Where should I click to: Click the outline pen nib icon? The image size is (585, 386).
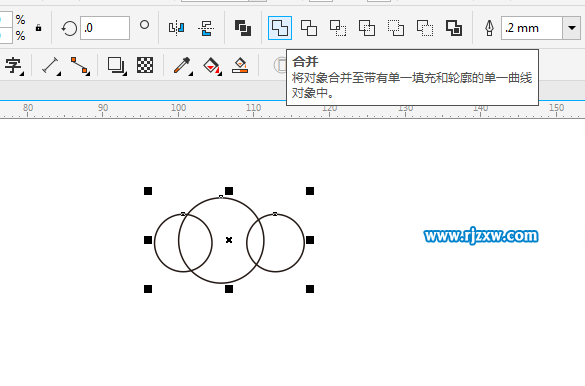(x=489, y=28)
